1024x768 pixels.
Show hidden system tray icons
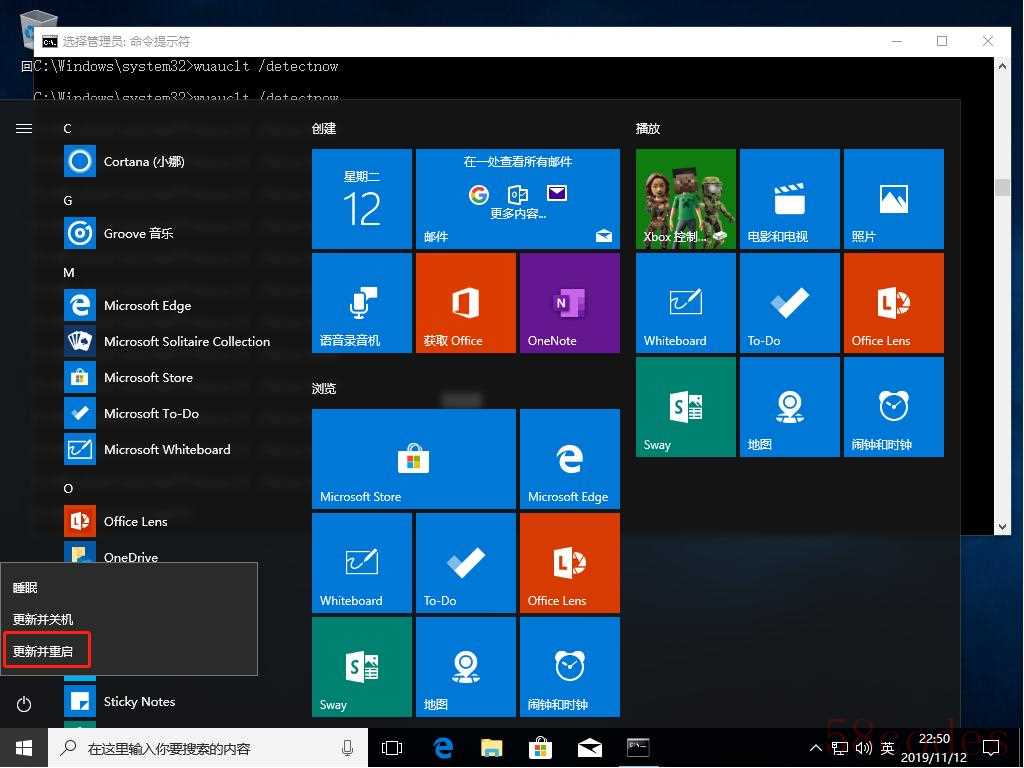click(x=816, y=748)
